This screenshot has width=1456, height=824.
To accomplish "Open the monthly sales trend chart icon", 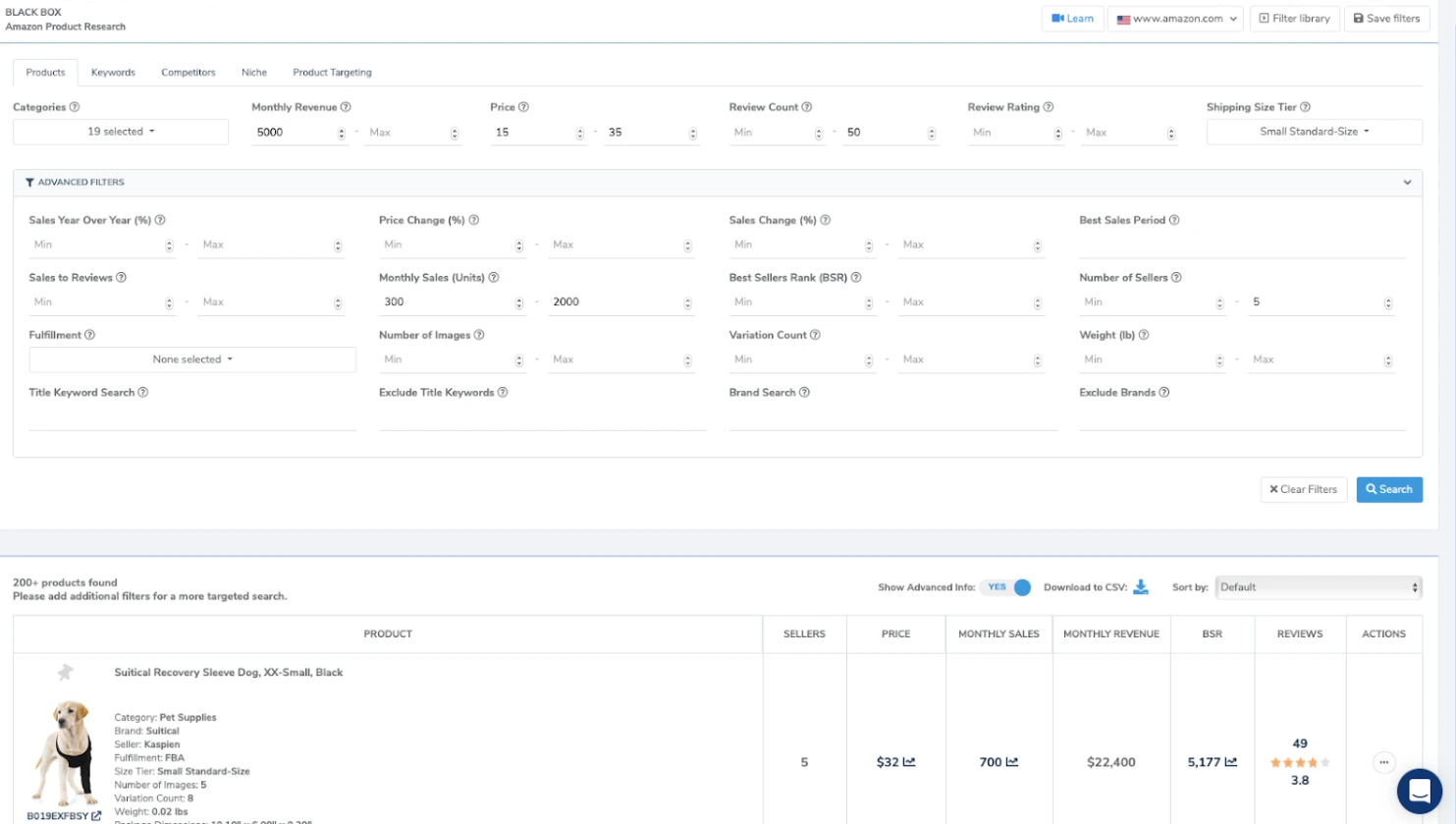I will click(1012, 762).
